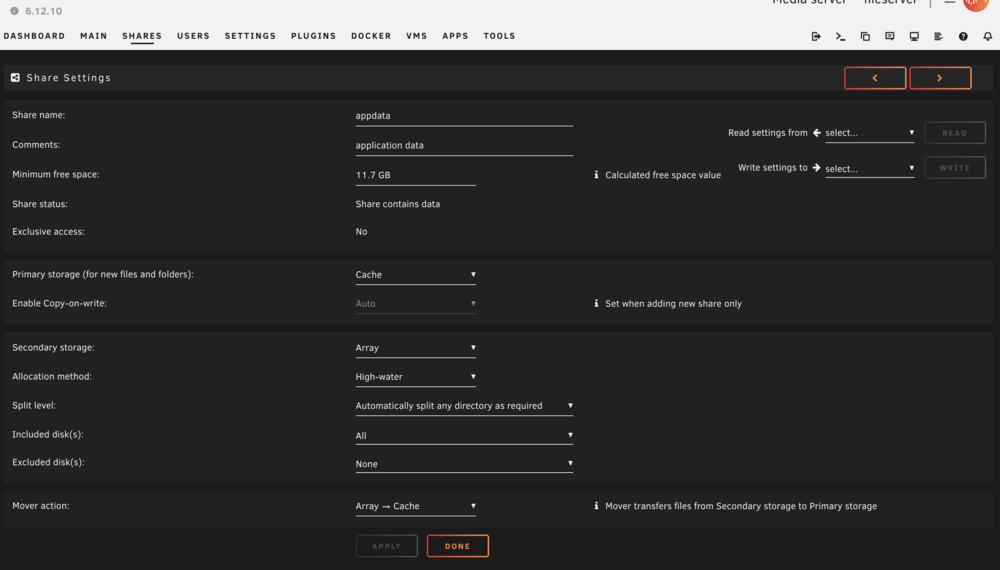The width and height of the screenshot is (1000, 570).
Task: Click the left arrow next to Read settings from
Action: (816, 133)
